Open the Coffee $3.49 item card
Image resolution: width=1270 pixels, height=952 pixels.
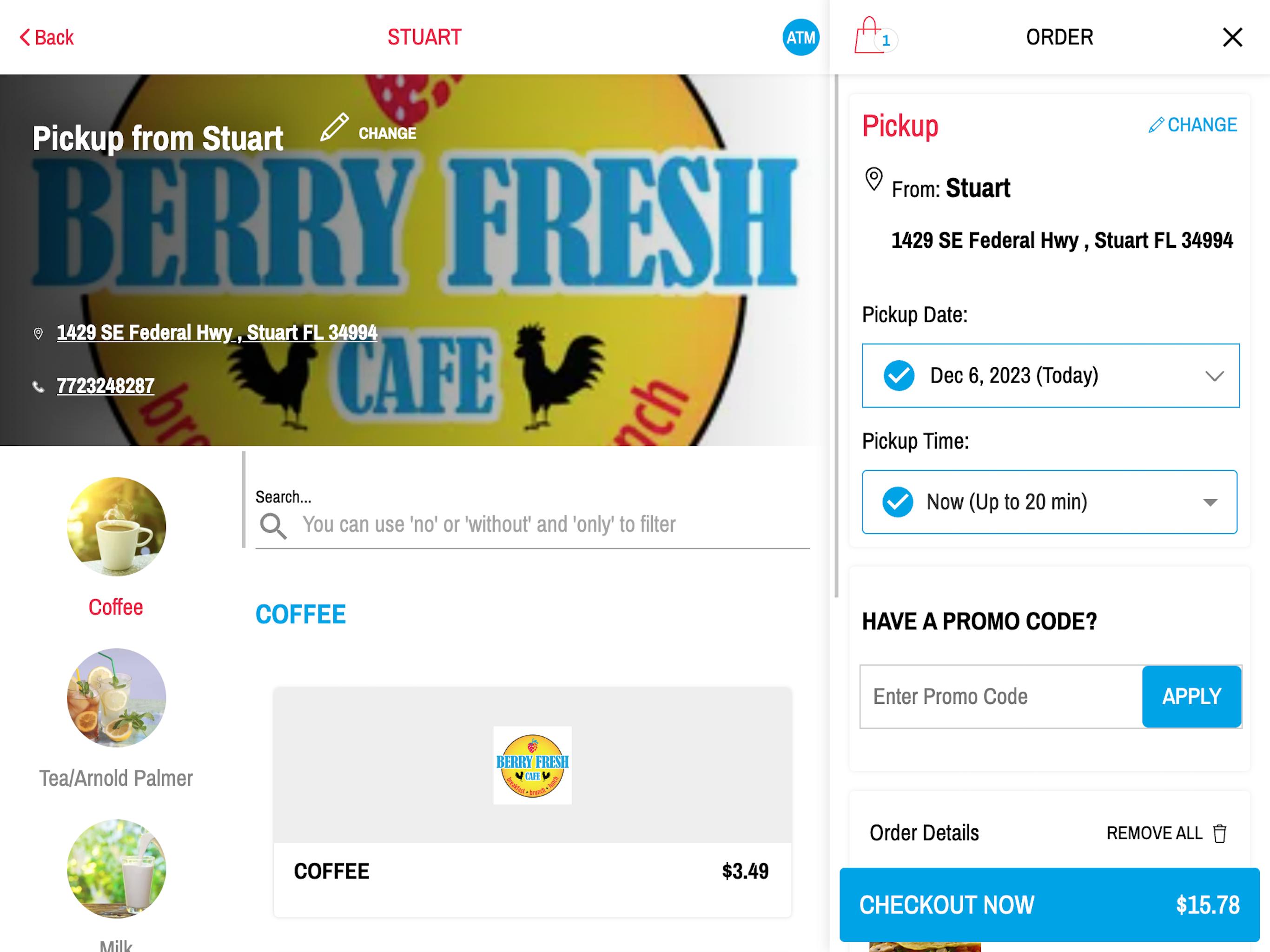[x=532, y=801]
